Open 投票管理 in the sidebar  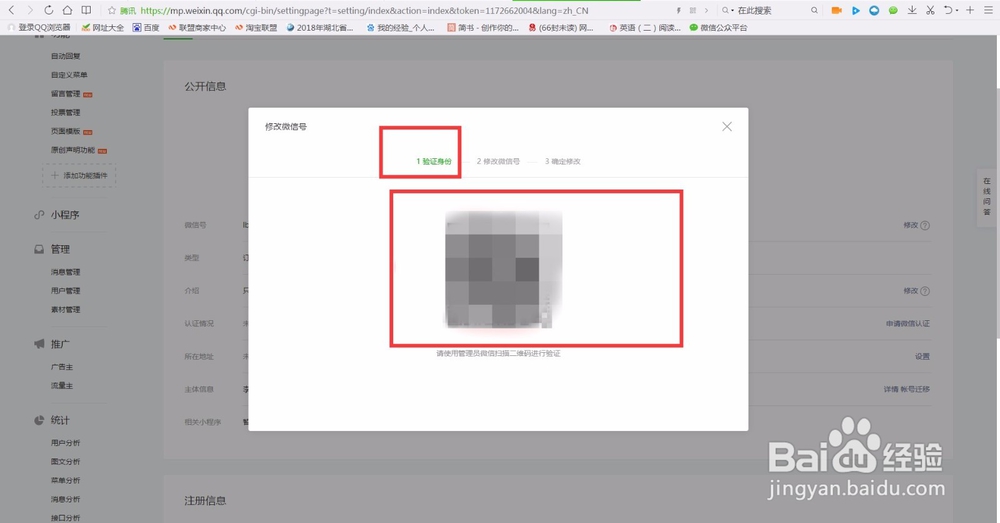point(66,112)
